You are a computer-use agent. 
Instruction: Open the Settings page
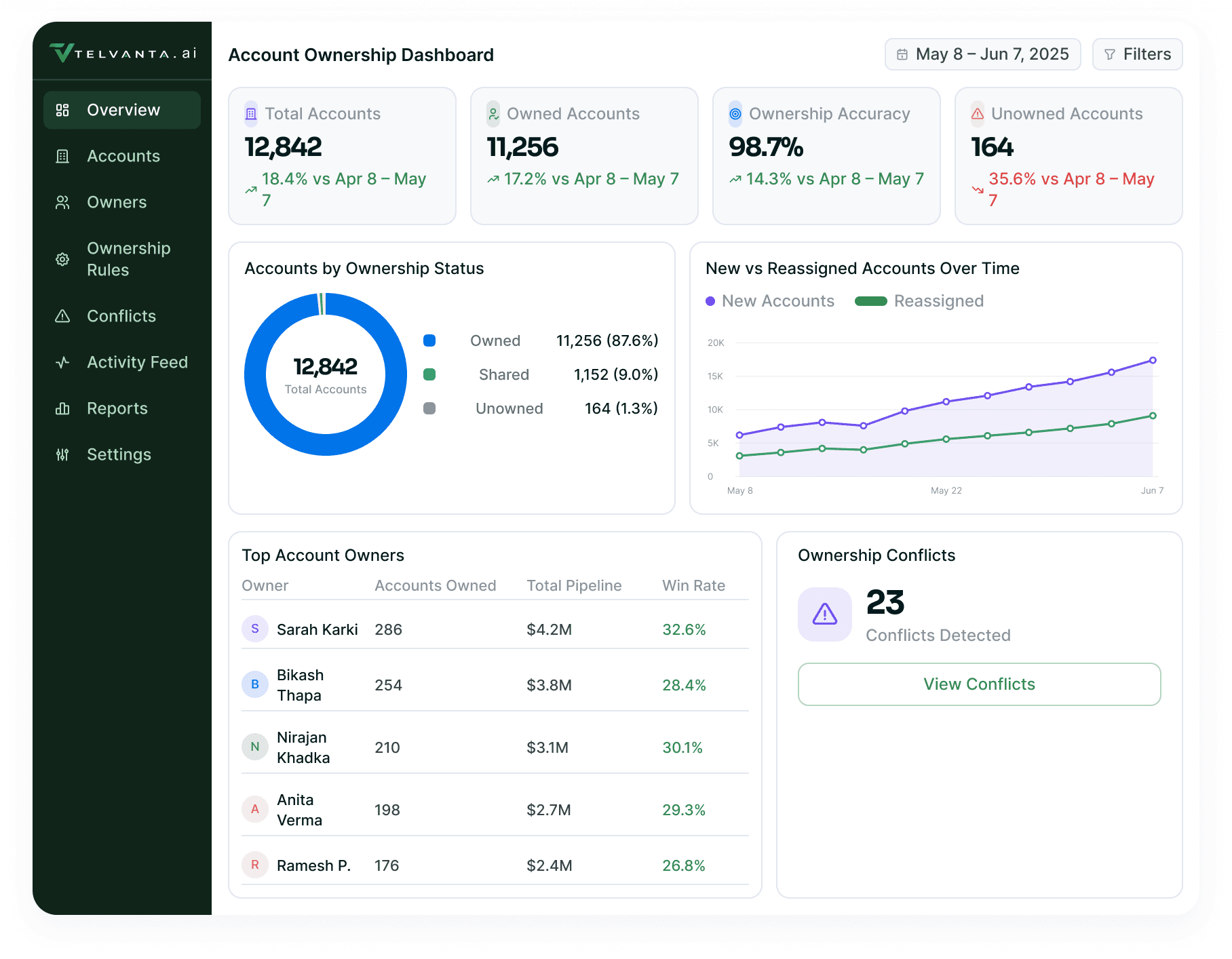click(x=122, y=454)
